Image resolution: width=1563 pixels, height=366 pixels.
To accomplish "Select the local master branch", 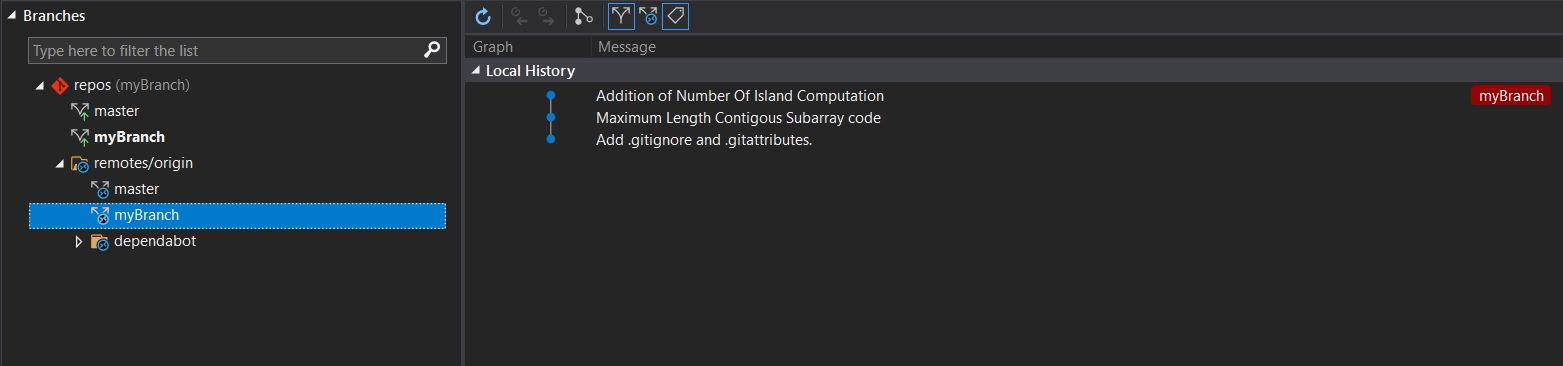I will [x=116, y=111].
